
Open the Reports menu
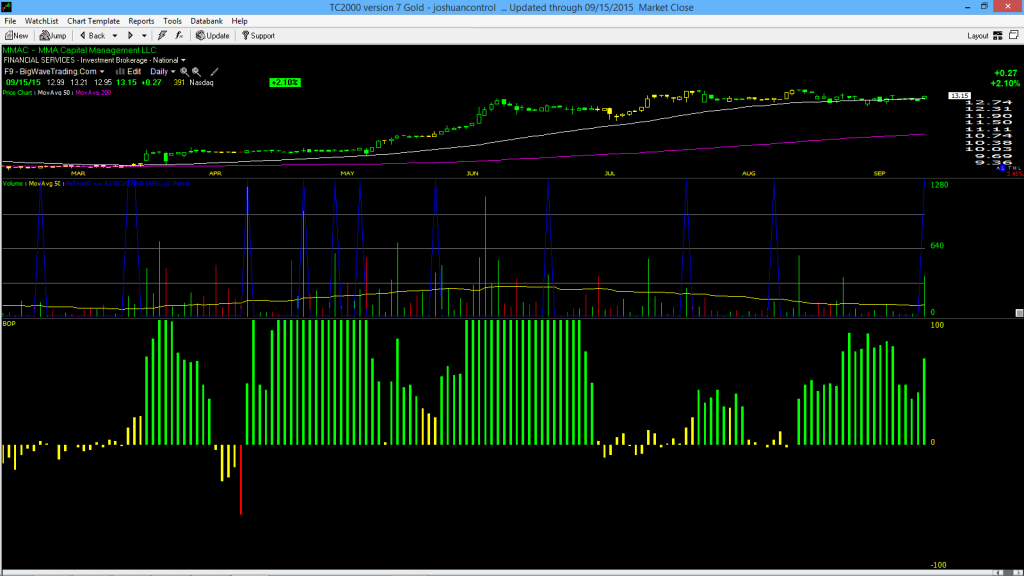click(141, 21)
